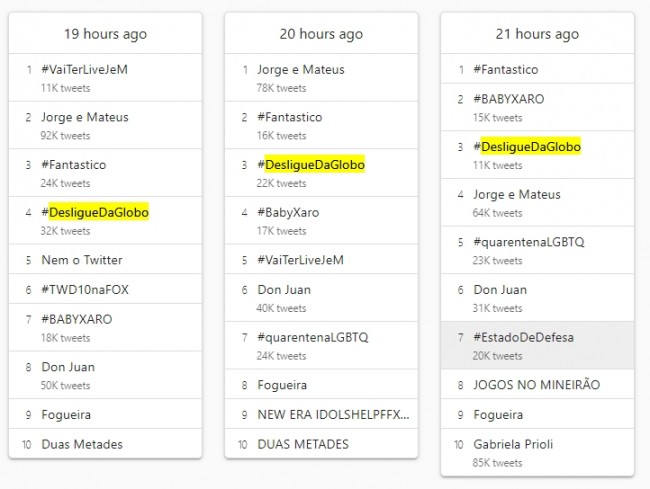Select #BABYXARO with 18K tweets
The height and width of the screenshot is (489, 650).
(77, 320)
